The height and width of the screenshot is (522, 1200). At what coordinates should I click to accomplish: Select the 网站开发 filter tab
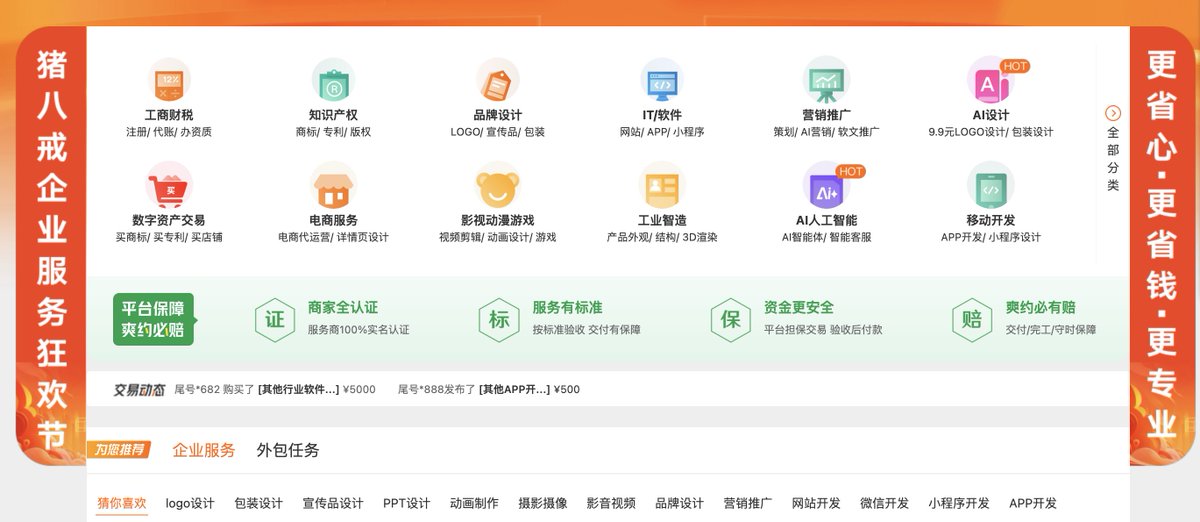click(x=817, y=503)
